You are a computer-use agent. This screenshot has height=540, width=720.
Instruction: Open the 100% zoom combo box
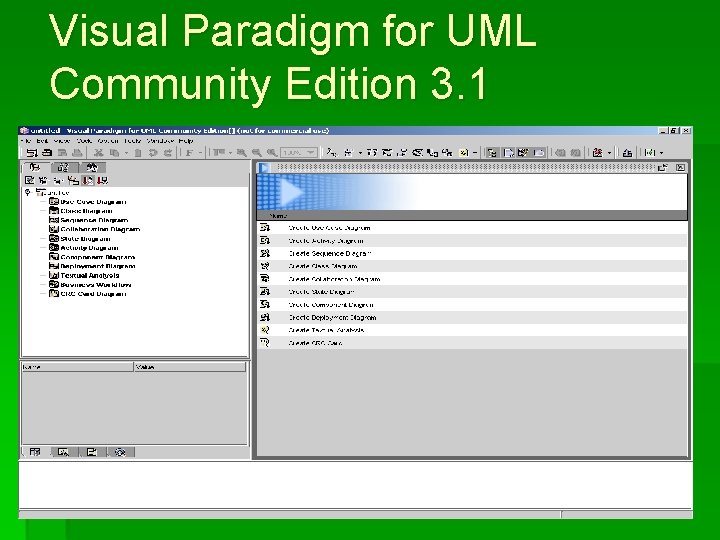tap(299, 152)
